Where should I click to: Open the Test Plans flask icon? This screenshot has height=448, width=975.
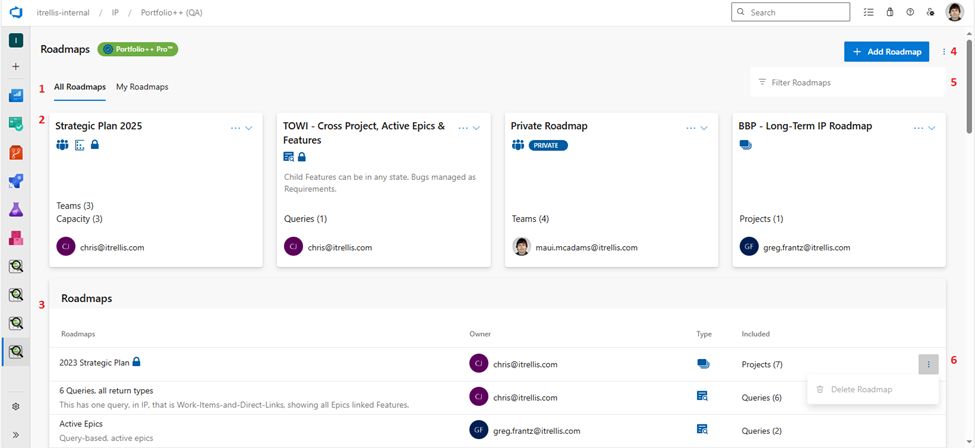(16, 210)
